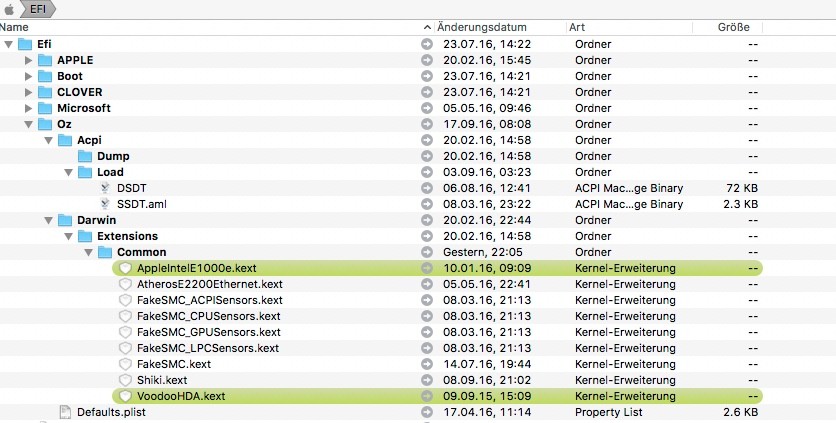The height and width of the screenshot is (423, 836).
Task: Click the Defaults.plist document icon
Action: [65, 412]
